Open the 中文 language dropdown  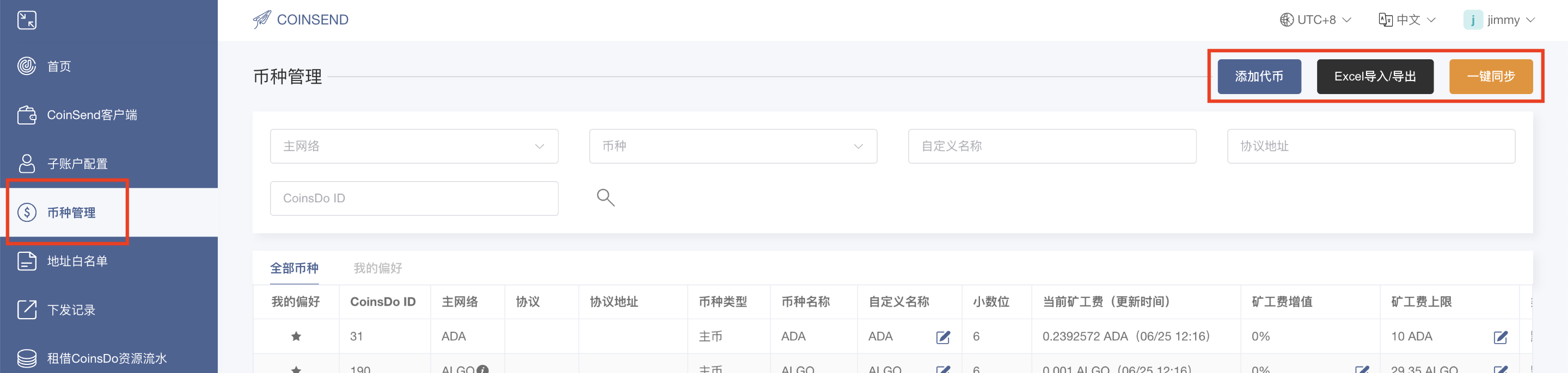(1407, 20)
